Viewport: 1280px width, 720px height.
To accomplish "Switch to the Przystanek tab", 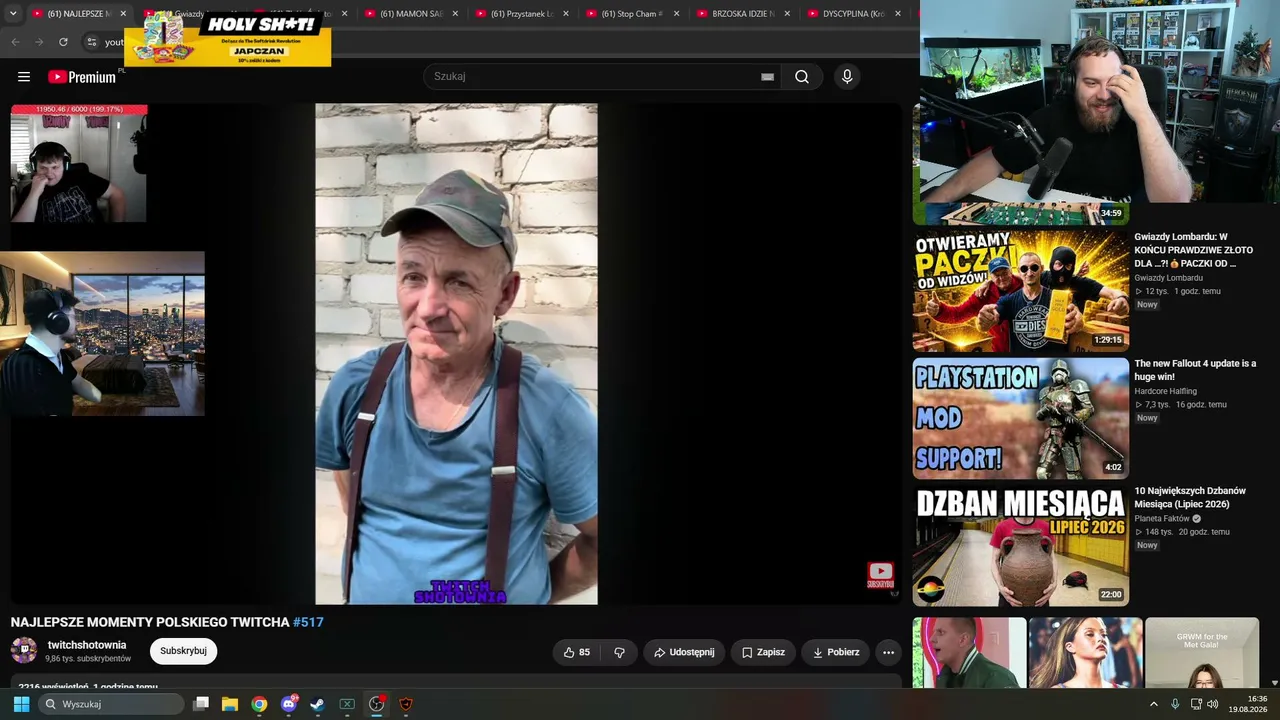I will 522,14.
